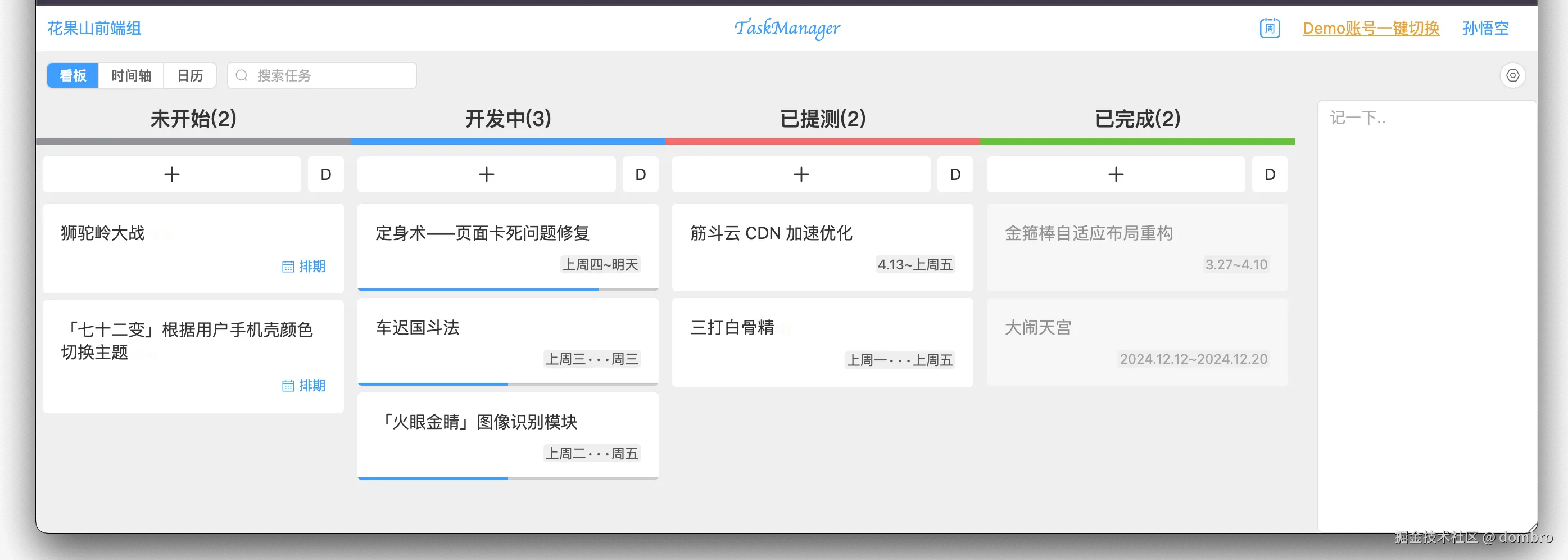This screenshot has height=560, width=1568.
Task: Switch to the 时间轴 view
Action: [x=131, y=75]
